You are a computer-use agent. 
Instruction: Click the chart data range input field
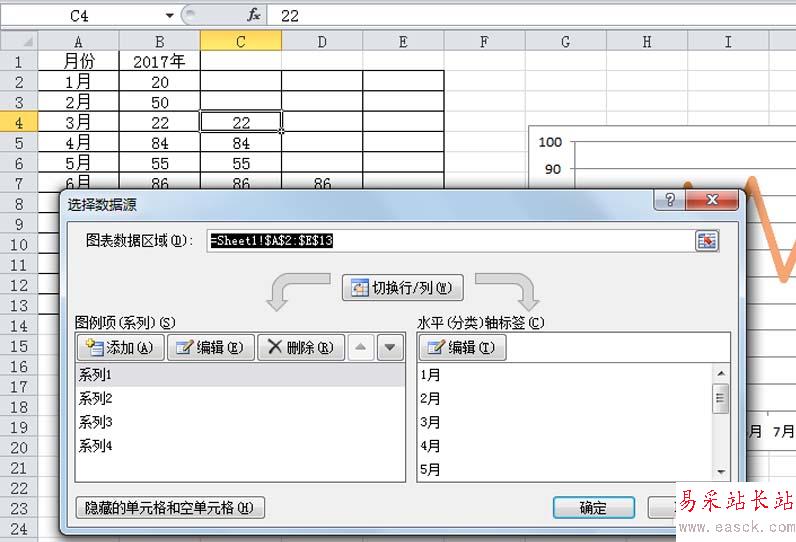(450, 240)
